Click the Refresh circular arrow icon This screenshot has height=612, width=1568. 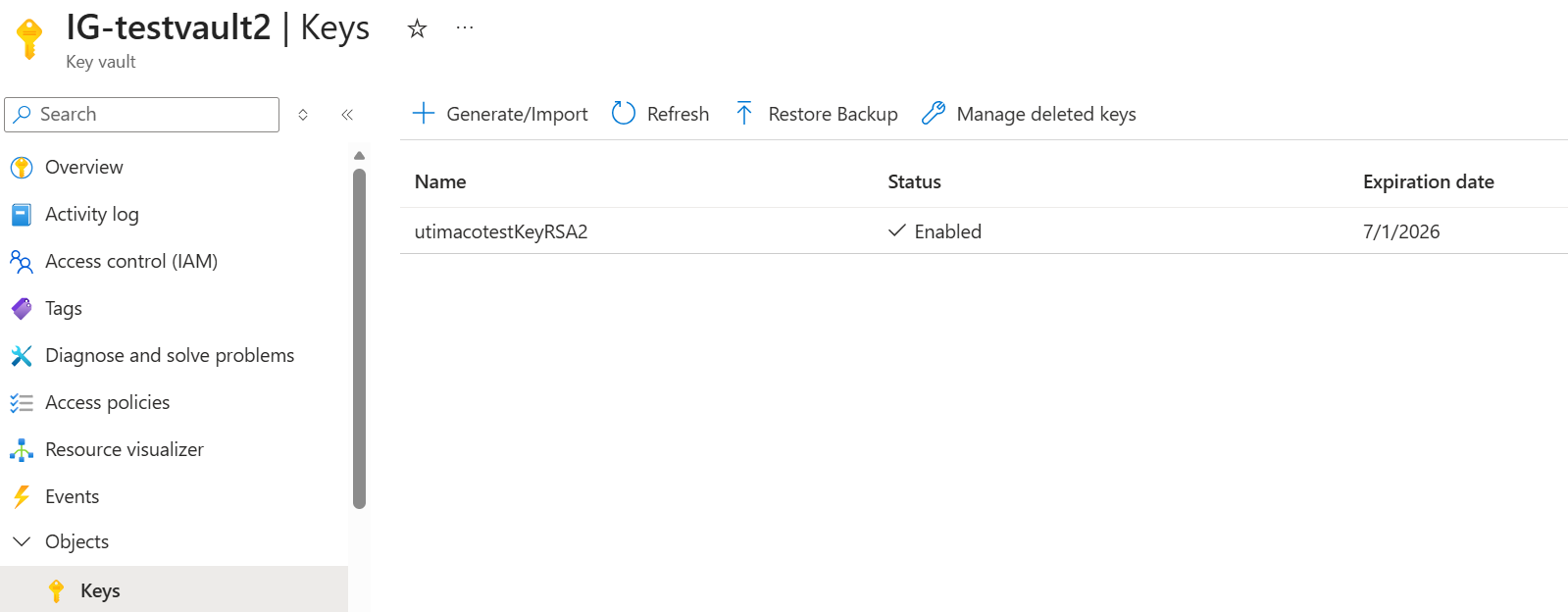624,114
